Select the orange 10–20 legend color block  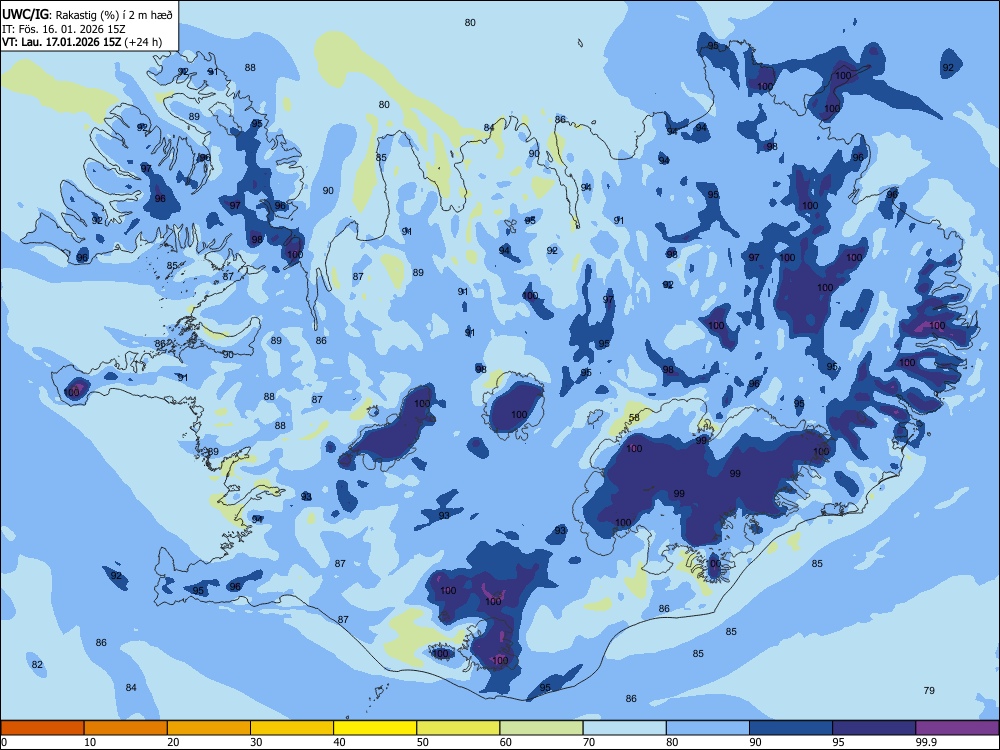click(126, 728)
